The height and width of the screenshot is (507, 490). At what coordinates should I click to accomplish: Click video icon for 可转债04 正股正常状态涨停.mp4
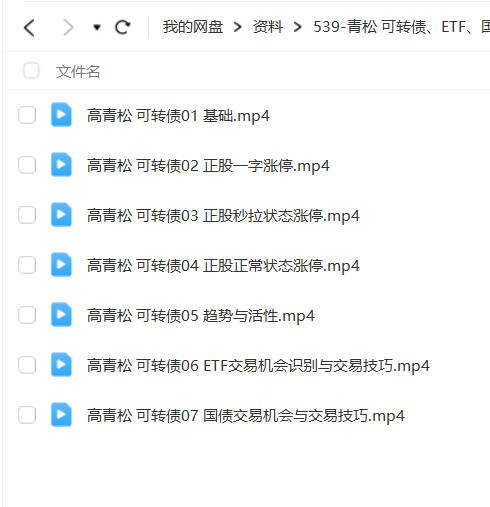tap(61, 265)
